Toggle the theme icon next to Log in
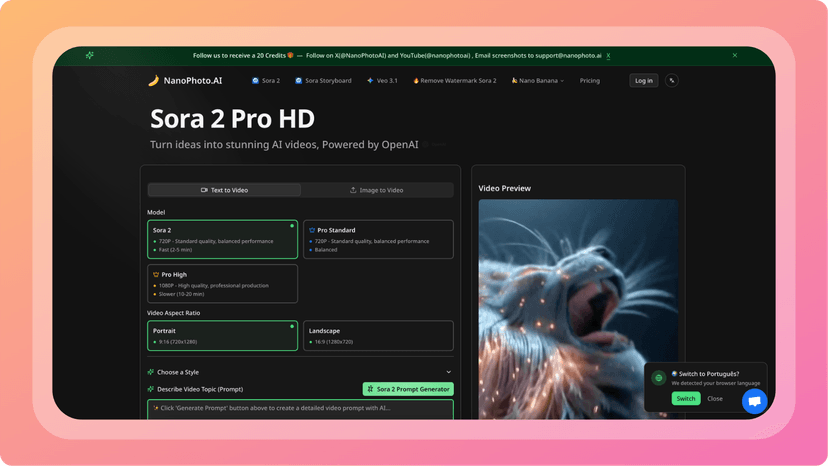828x466 pixels. coord(672,81)
